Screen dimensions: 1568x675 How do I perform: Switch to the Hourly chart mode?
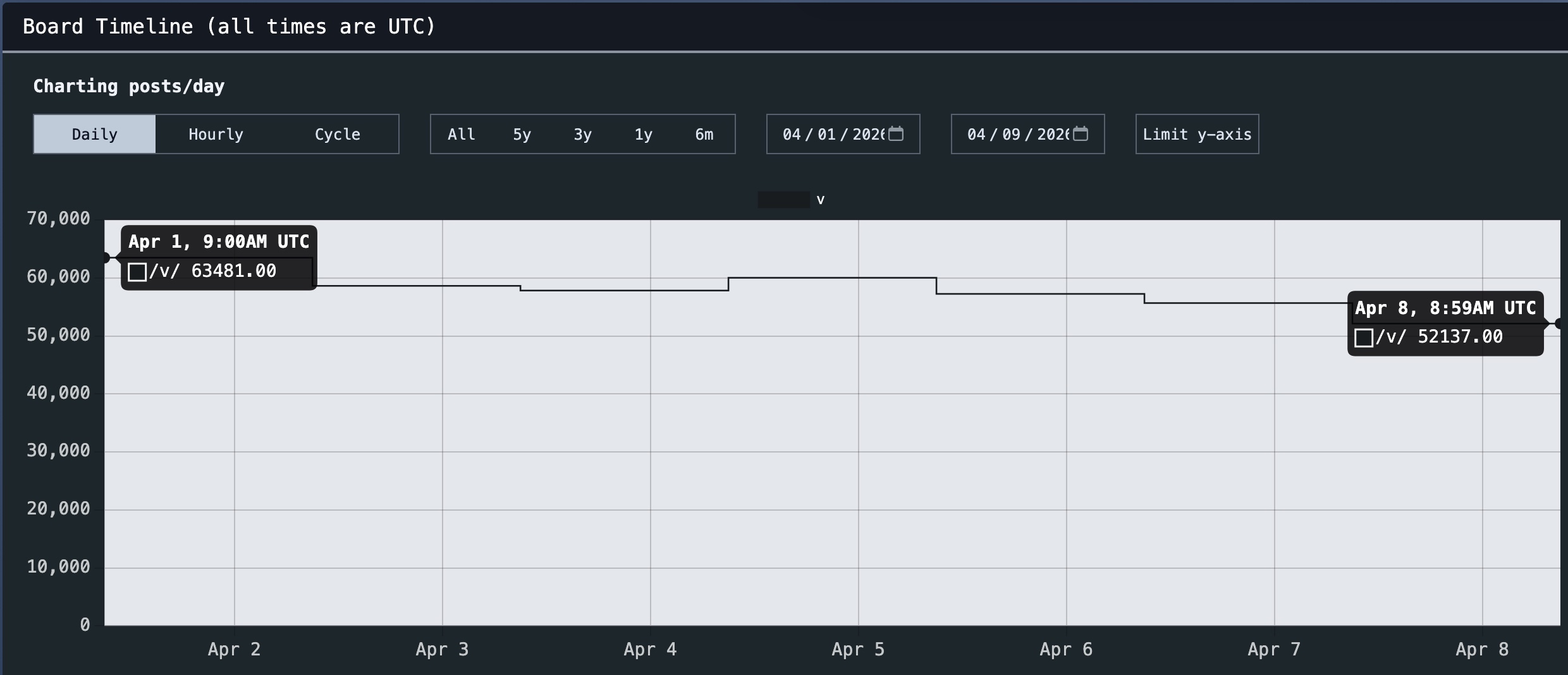pyautogui.click(x=216, y=134)
